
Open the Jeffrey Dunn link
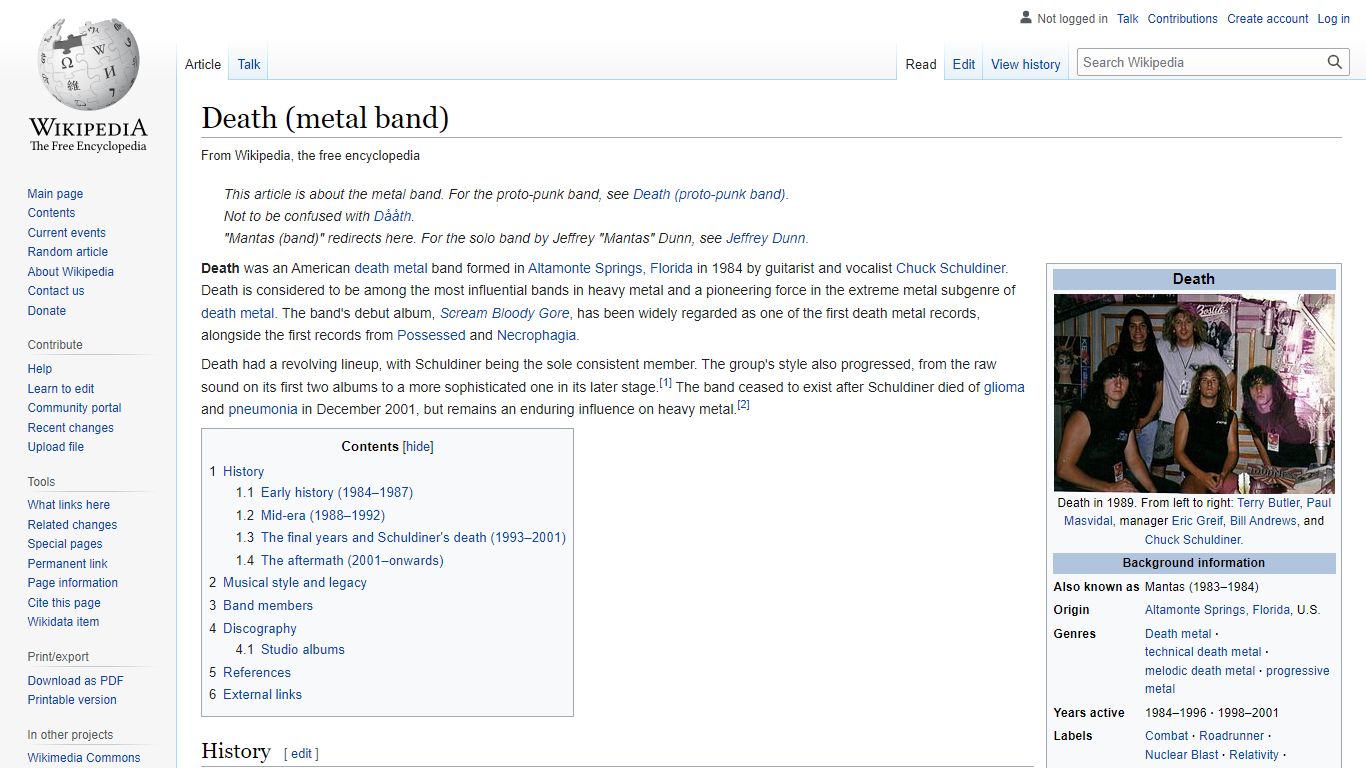pos(765,238)
